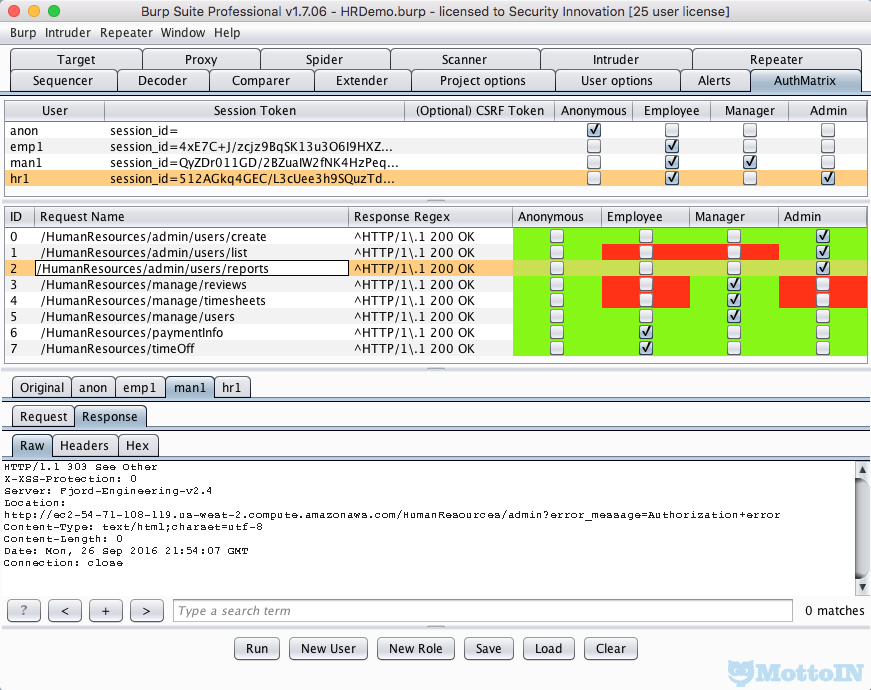Click the '+' search options button
Viewport: 871px width, 690px height.
[x=106, y=611]
